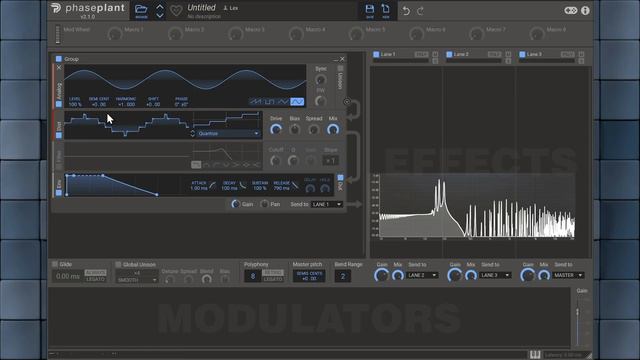Click the Glide LEGATO button

(96, 279)
